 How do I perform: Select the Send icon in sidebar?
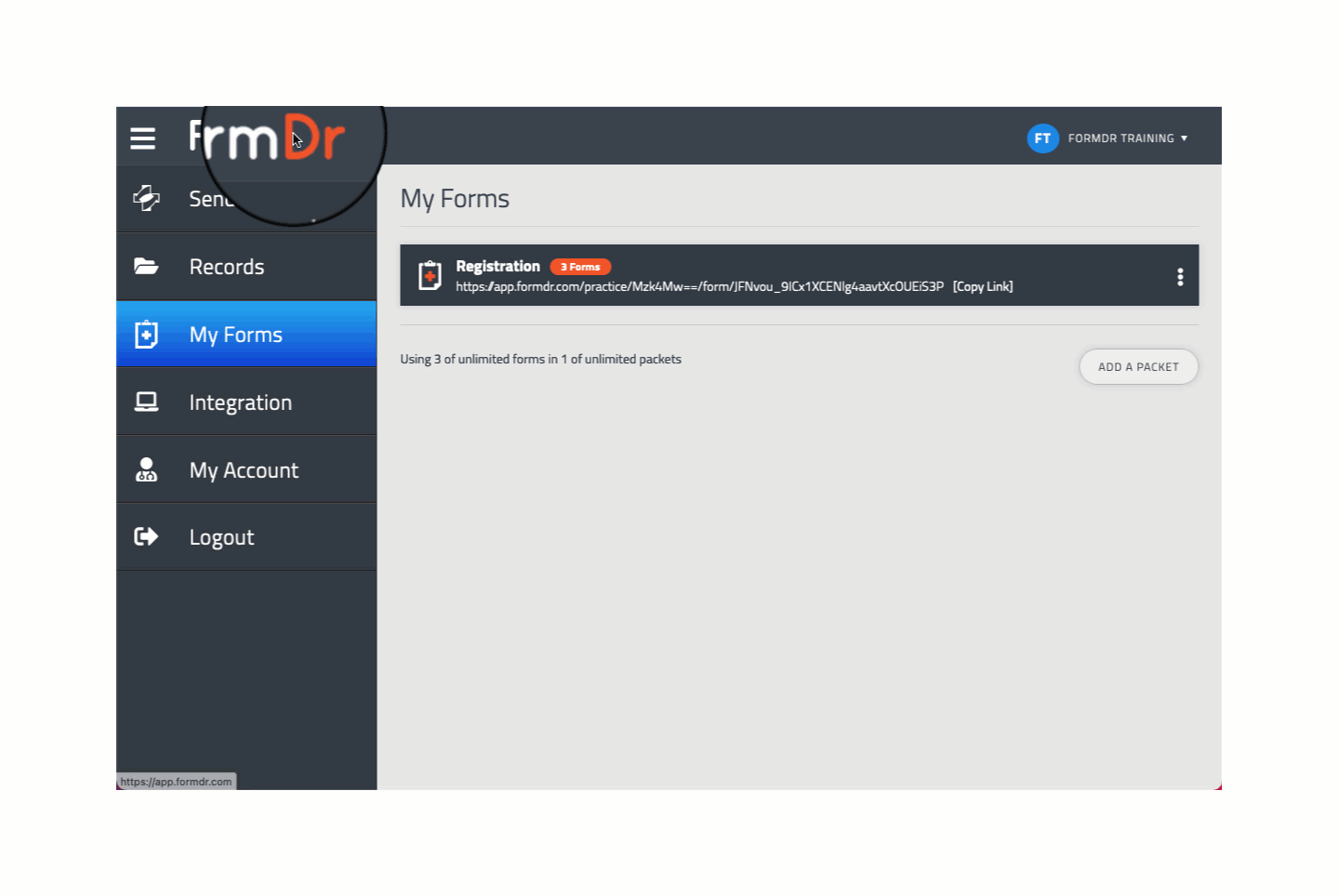point(146,198)
